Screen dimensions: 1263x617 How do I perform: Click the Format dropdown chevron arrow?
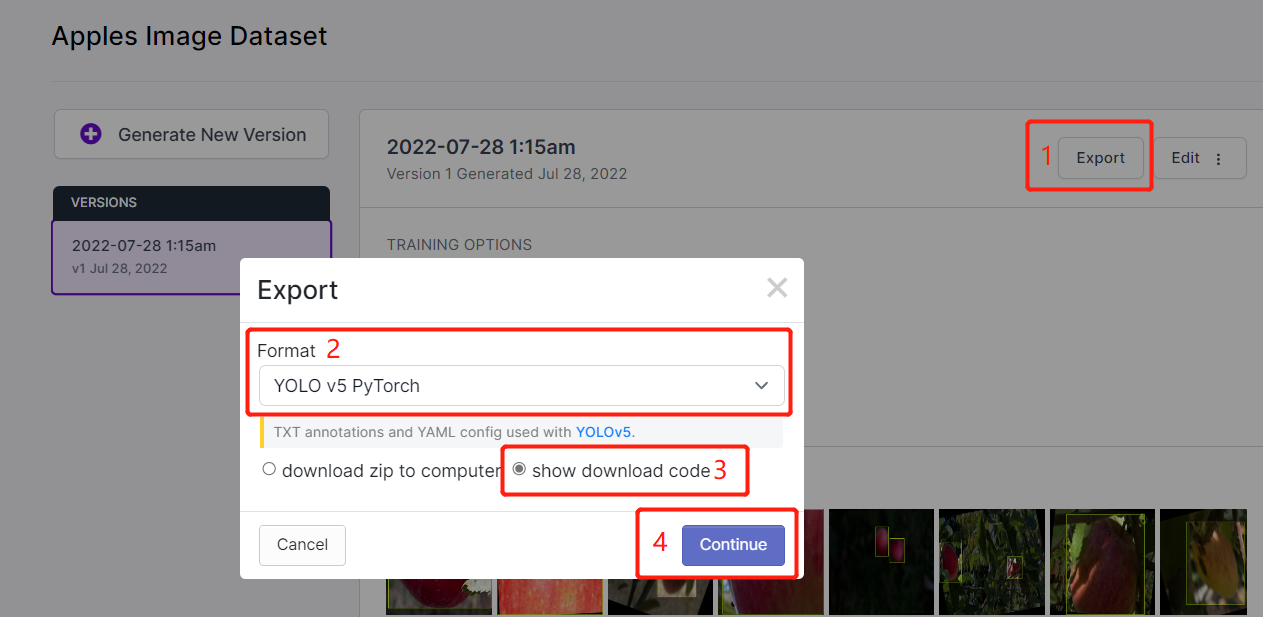(x=762, y=386)
